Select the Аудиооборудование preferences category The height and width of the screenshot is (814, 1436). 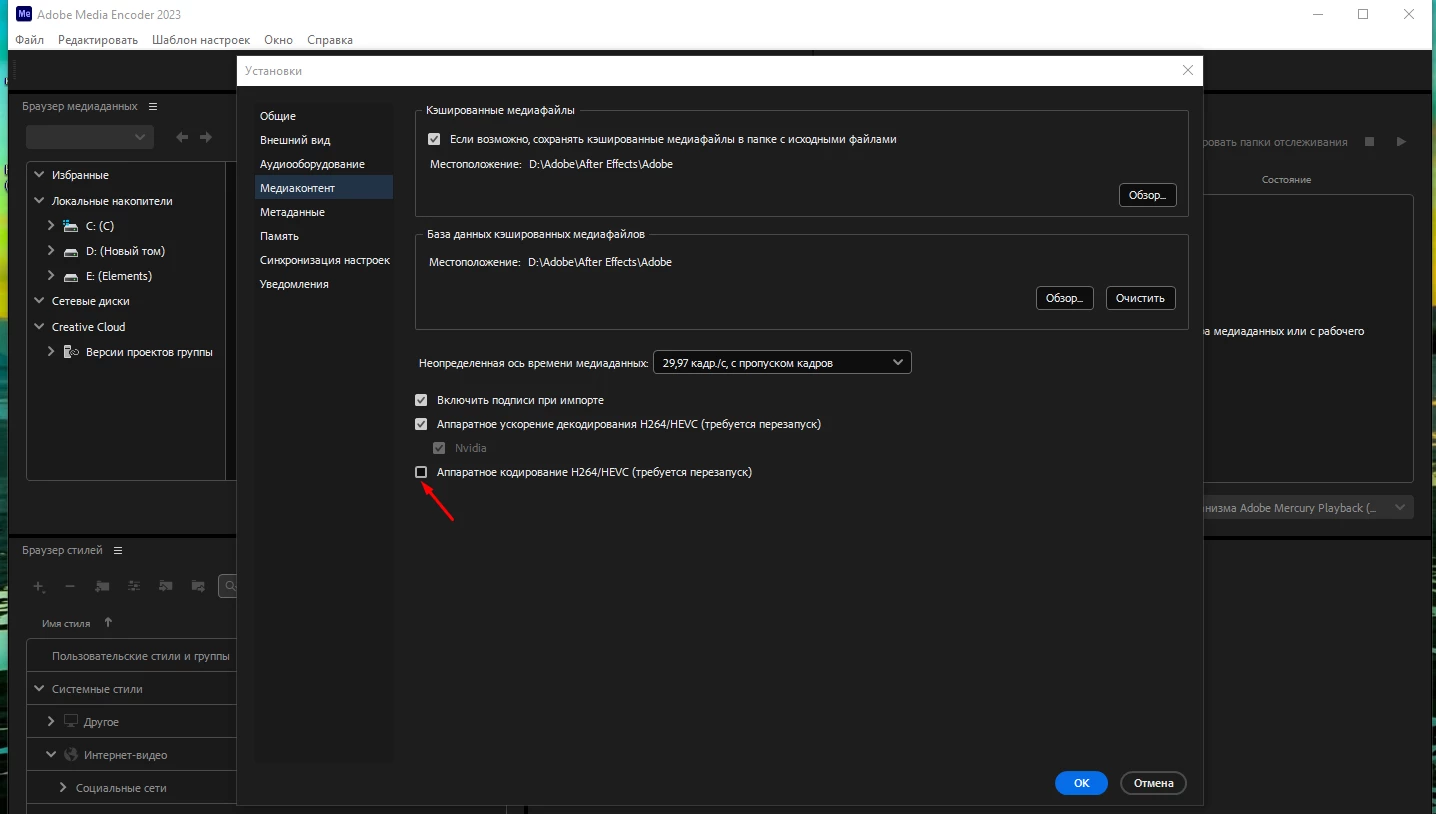pyautogui.click(x=324, y=164)
